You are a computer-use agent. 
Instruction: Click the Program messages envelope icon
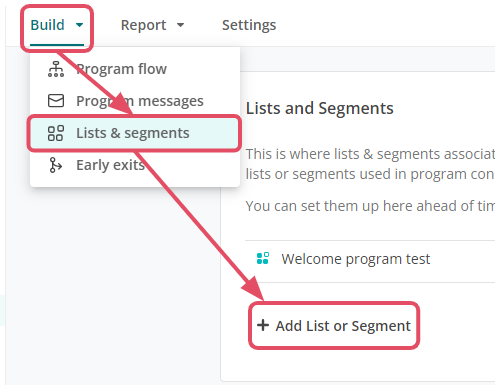[56, 101]
